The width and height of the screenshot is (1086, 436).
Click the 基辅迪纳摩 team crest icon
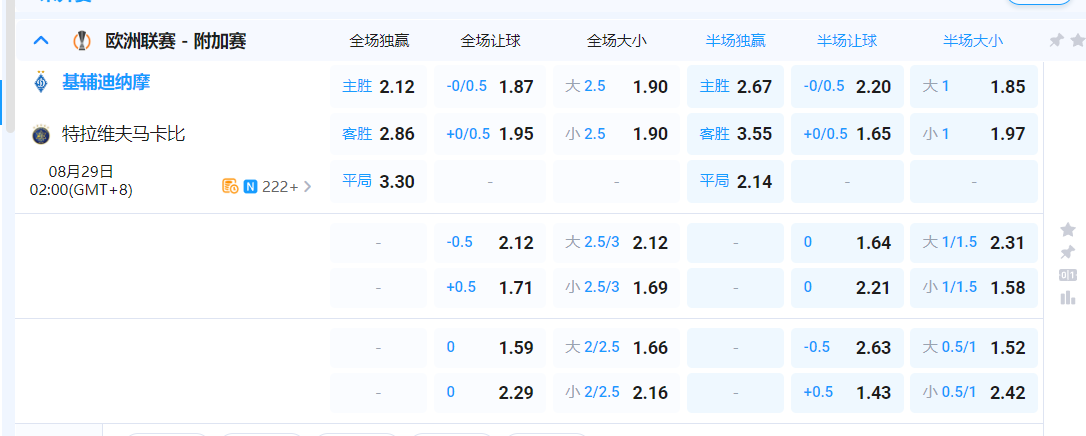click(x=41, y=82)
